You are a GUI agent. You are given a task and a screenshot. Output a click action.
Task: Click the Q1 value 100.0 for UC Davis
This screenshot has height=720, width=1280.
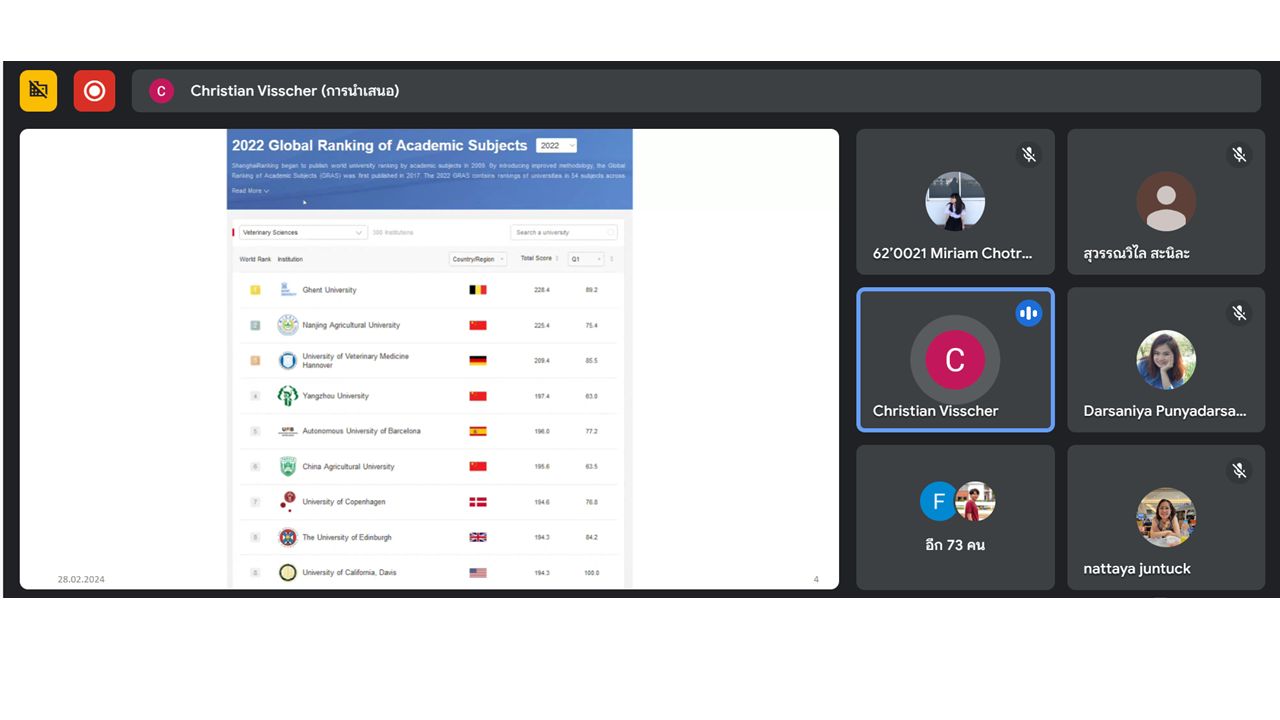coord(591,573)
